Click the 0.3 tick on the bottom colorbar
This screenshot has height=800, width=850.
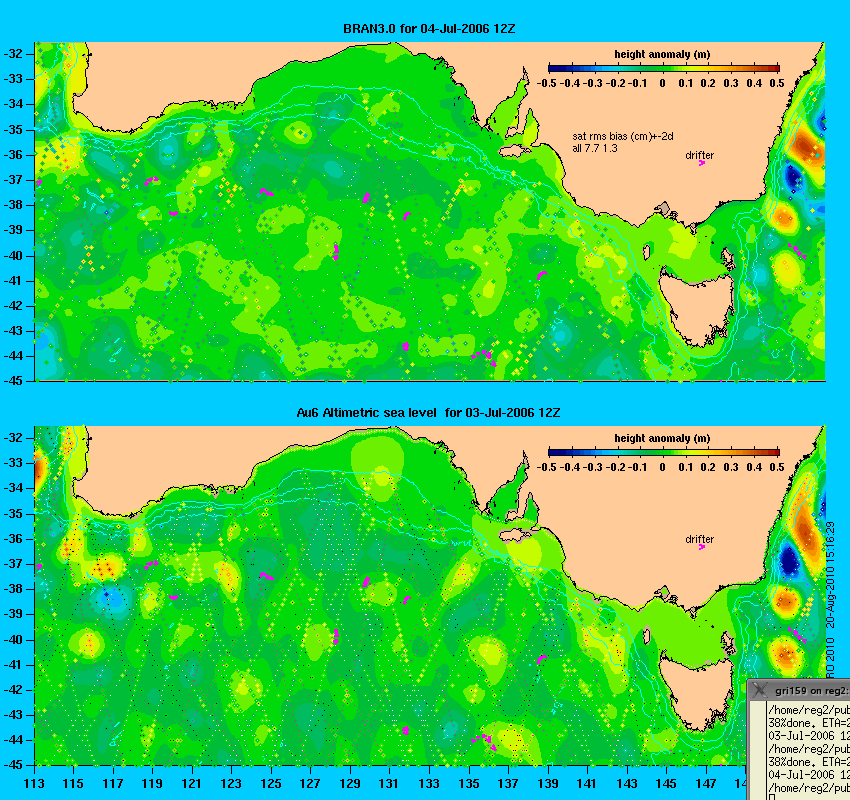pyautogui.click(x=731, y=467)
